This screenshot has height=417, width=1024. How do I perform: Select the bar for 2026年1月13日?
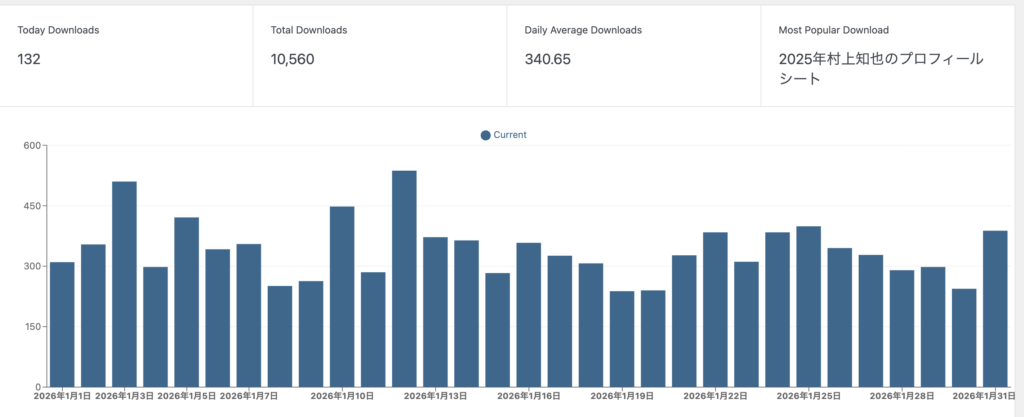tap(435, 312)
